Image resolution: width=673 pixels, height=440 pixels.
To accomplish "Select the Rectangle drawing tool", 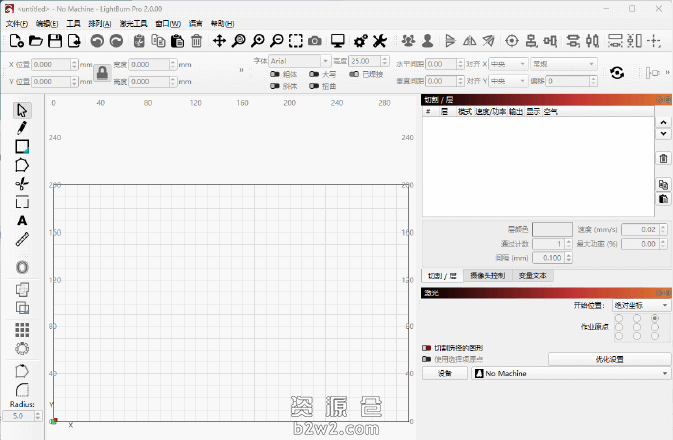I will [x=22, y=146].
